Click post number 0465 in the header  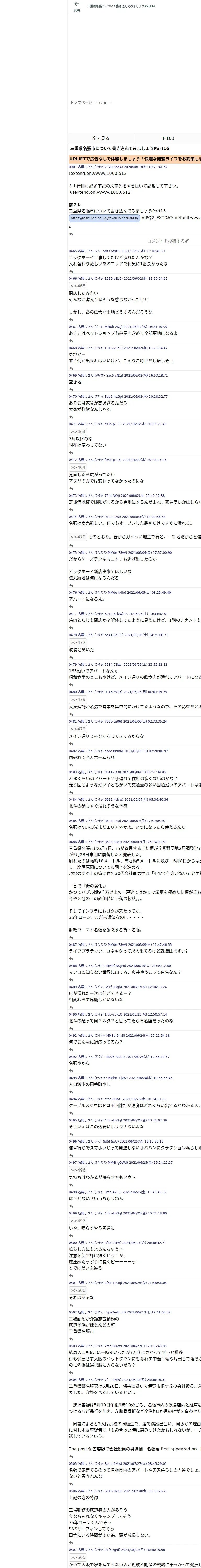pyautogui.click(x=72, y=251)
